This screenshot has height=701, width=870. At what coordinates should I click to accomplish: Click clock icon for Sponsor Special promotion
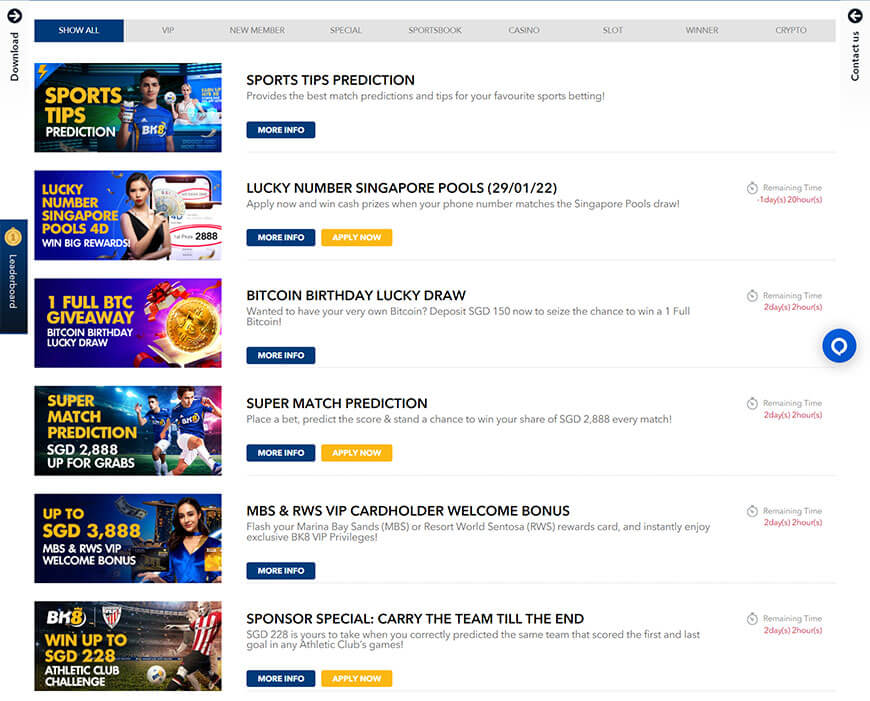coord(752,619)
